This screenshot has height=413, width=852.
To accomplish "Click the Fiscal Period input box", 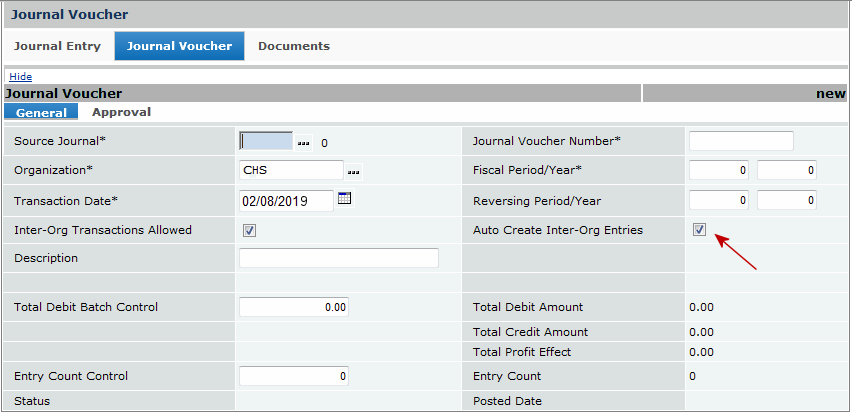I will click(718, 170).
